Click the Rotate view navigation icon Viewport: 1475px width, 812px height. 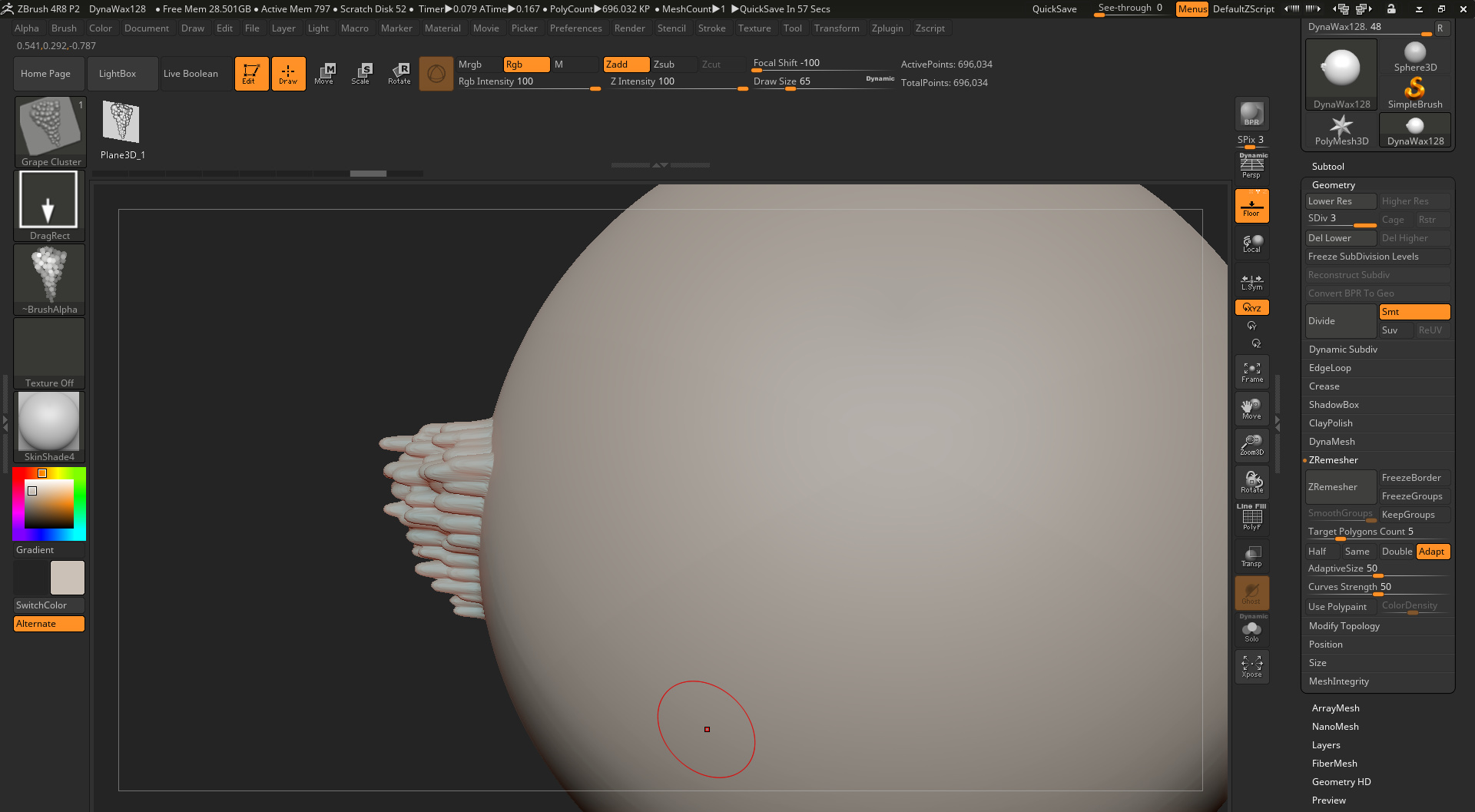click(x=1251, y=483)
